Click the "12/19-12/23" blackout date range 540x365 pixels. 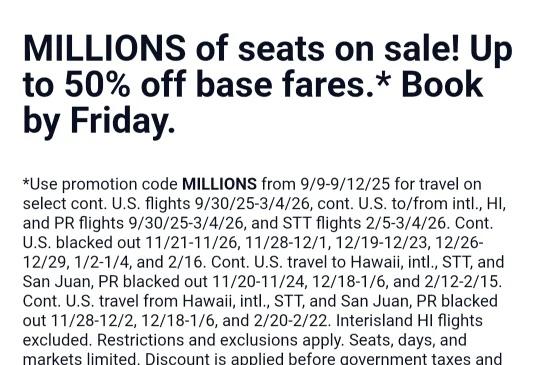(382, 243)
